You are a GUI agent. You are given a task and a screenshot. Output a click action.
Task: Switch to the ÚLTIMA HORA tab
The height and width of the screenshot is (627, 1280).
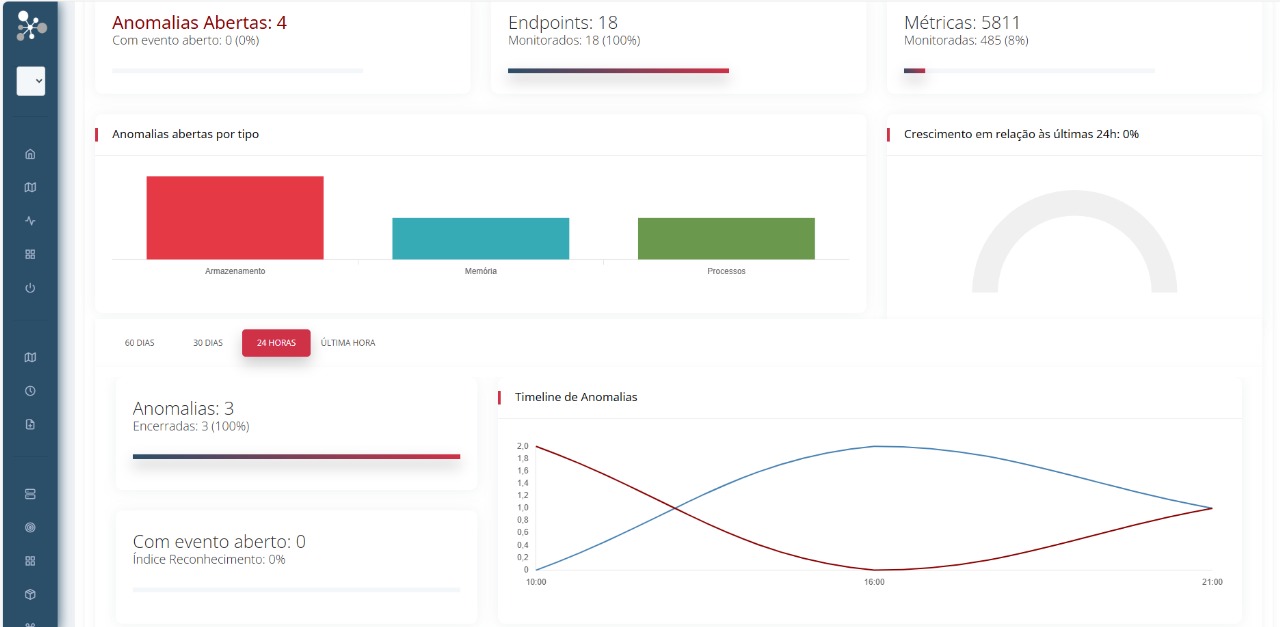[348, 343]
